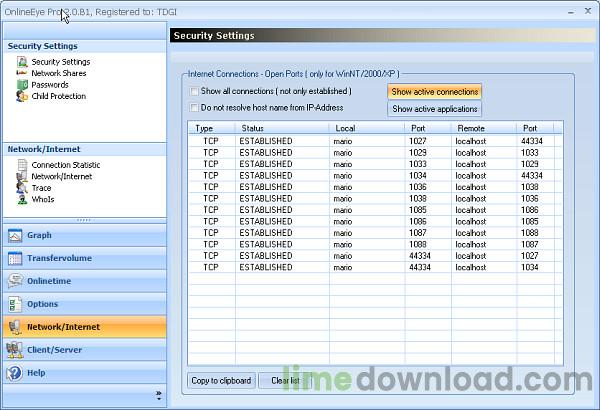Screen dimensions: 600x410
Task: Expand navigation pane chevron at bottom
Action: point(159,396)
